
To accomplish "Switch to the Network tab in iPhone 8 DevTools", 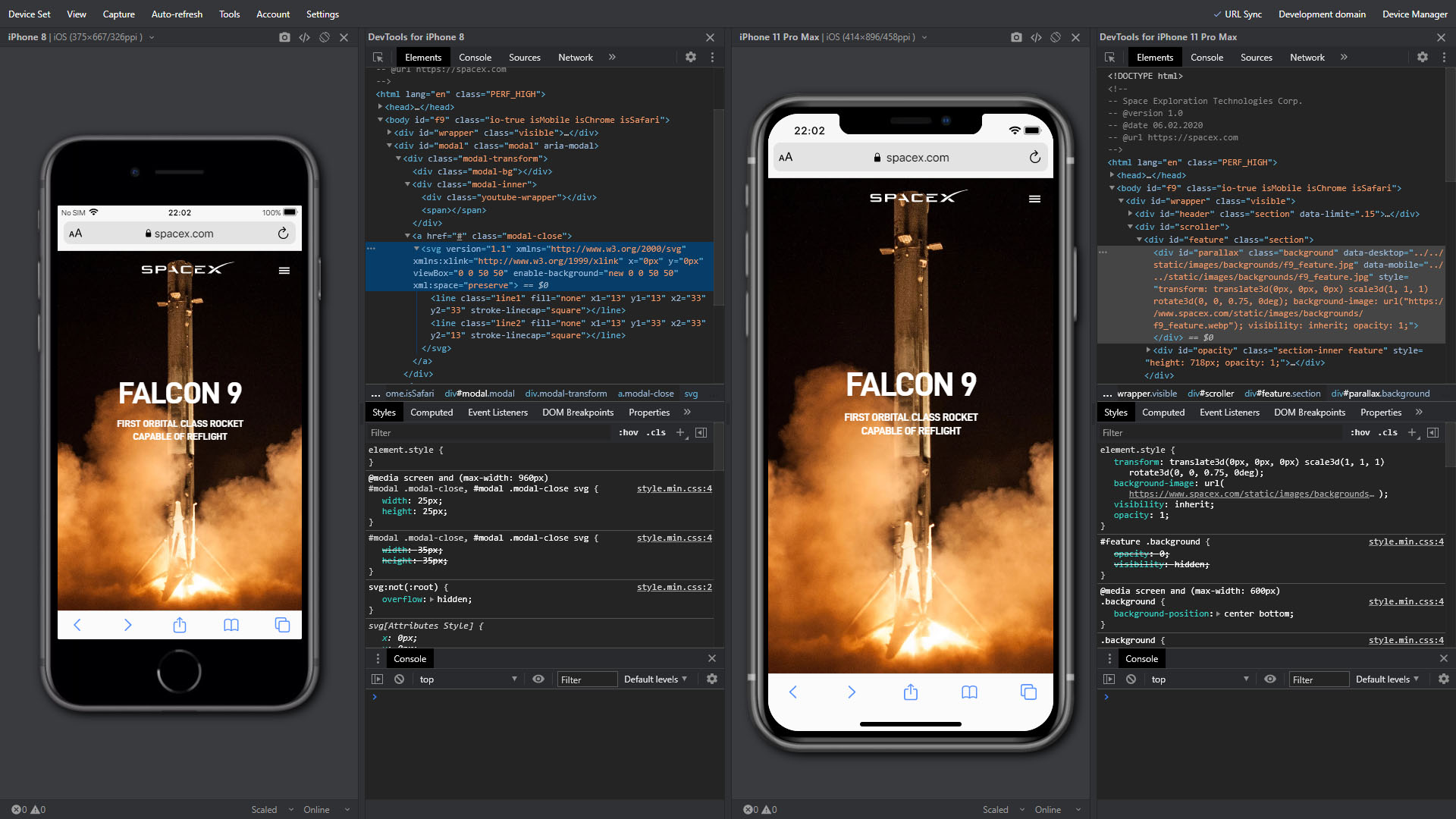I will (575, 57).
